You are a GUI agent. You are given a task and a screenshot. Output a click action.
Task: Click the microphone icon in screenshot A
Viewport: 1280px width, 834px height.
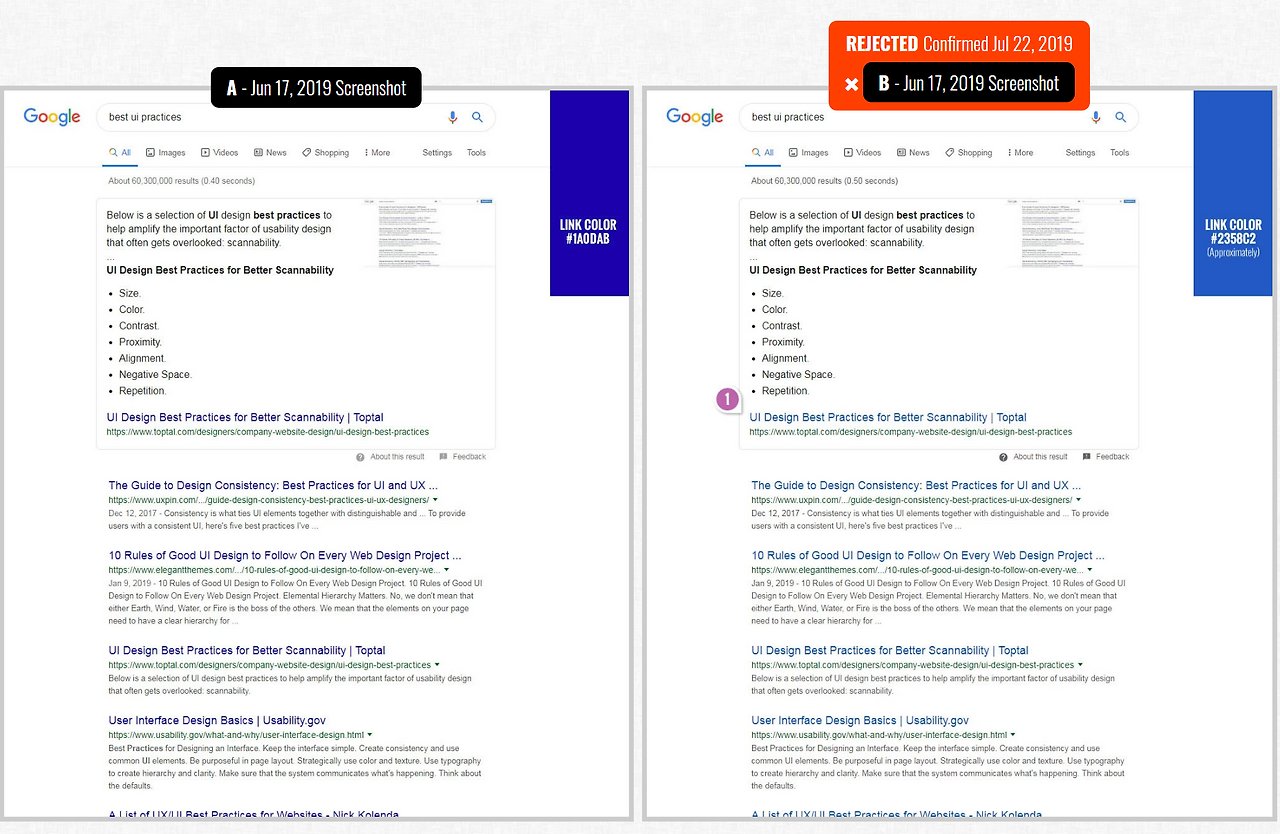click(x=453, y=117)
